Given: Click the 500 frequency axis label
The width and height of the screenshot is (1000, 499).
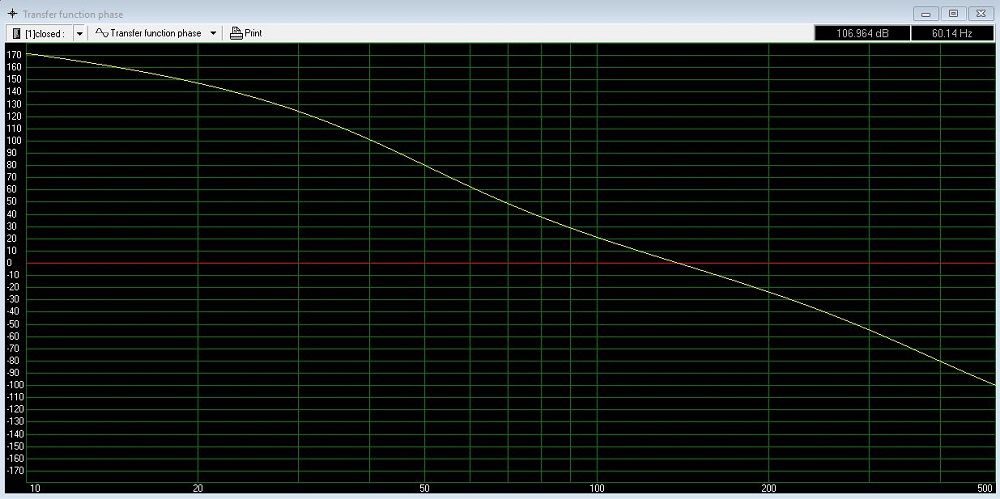Looking at the screenshot, I should pos(985,489).
